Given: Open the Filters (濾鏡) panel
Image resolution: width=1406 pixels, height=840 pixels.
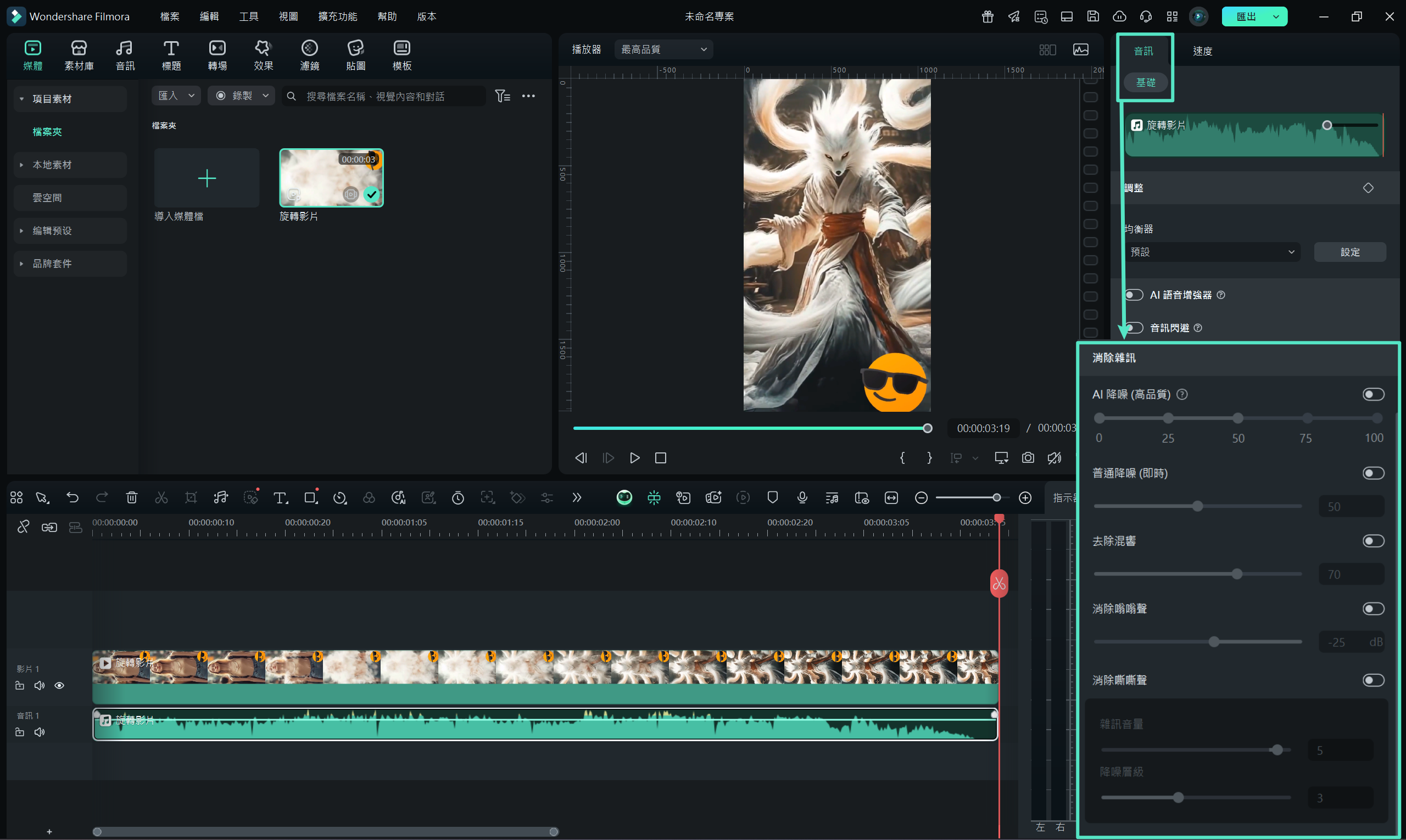Looking at the screenshot, I should 309,55.
